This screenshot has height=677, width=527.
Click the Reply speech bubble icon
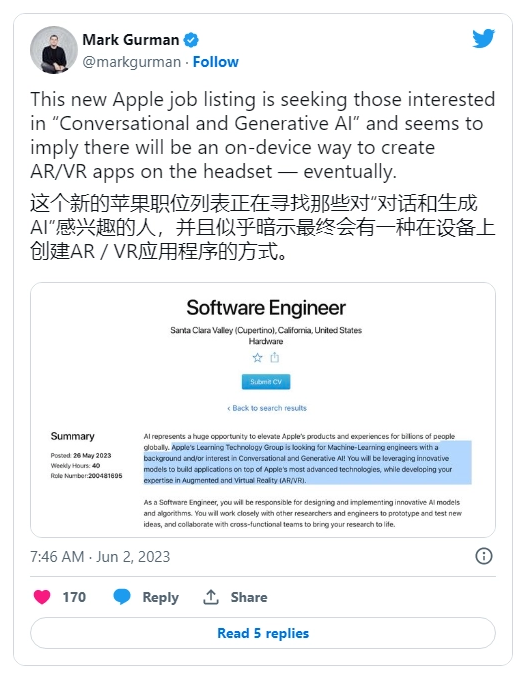click(x=122, y=597)
